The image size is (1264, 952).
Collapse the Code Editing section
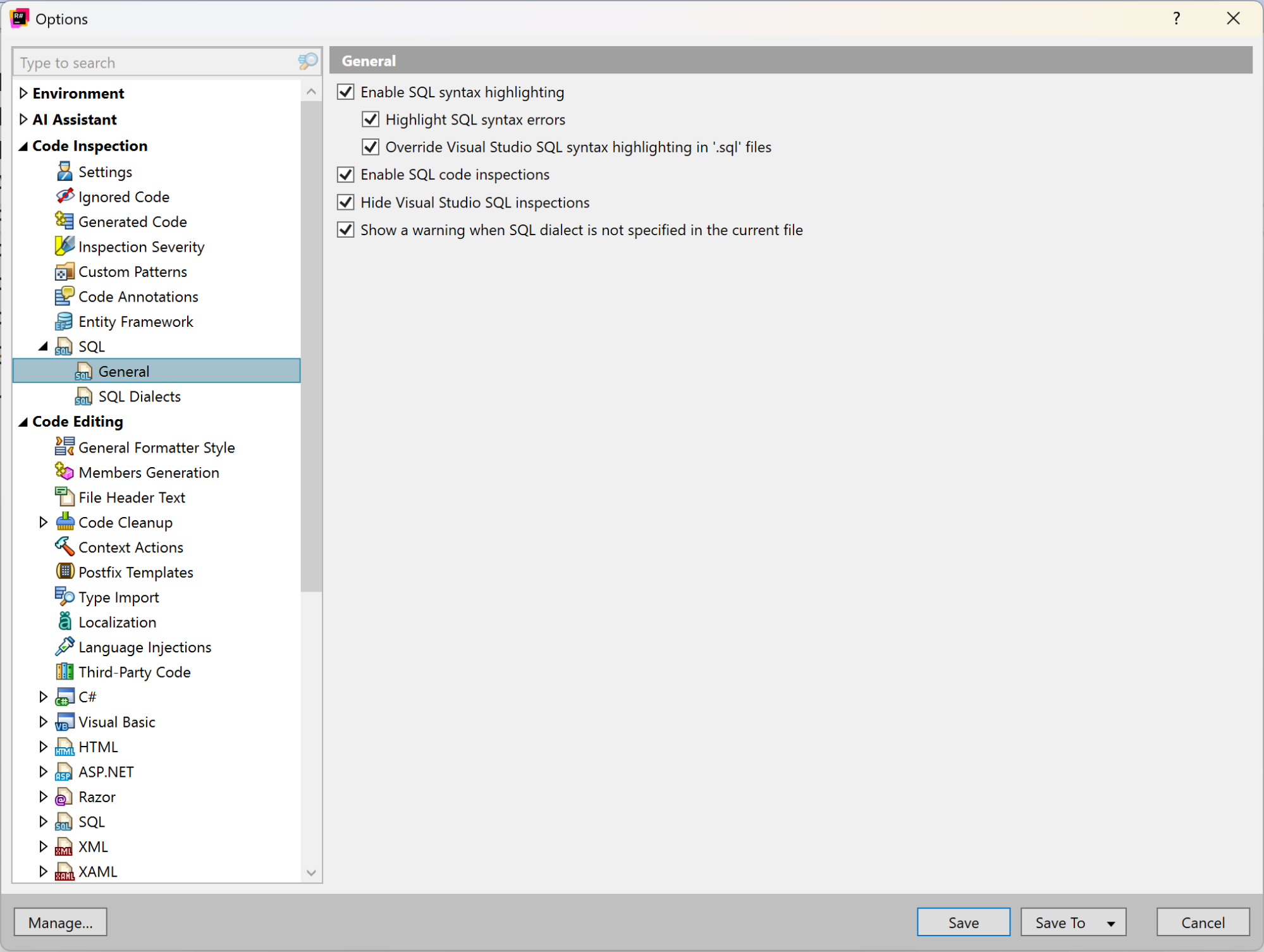click(23, 422)
